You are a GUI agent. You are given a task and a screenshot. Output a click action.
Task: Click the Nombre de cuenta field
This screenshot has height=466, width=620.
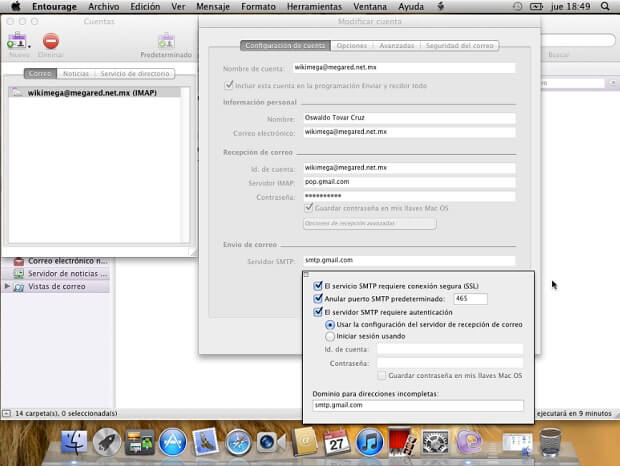(404, 68)
